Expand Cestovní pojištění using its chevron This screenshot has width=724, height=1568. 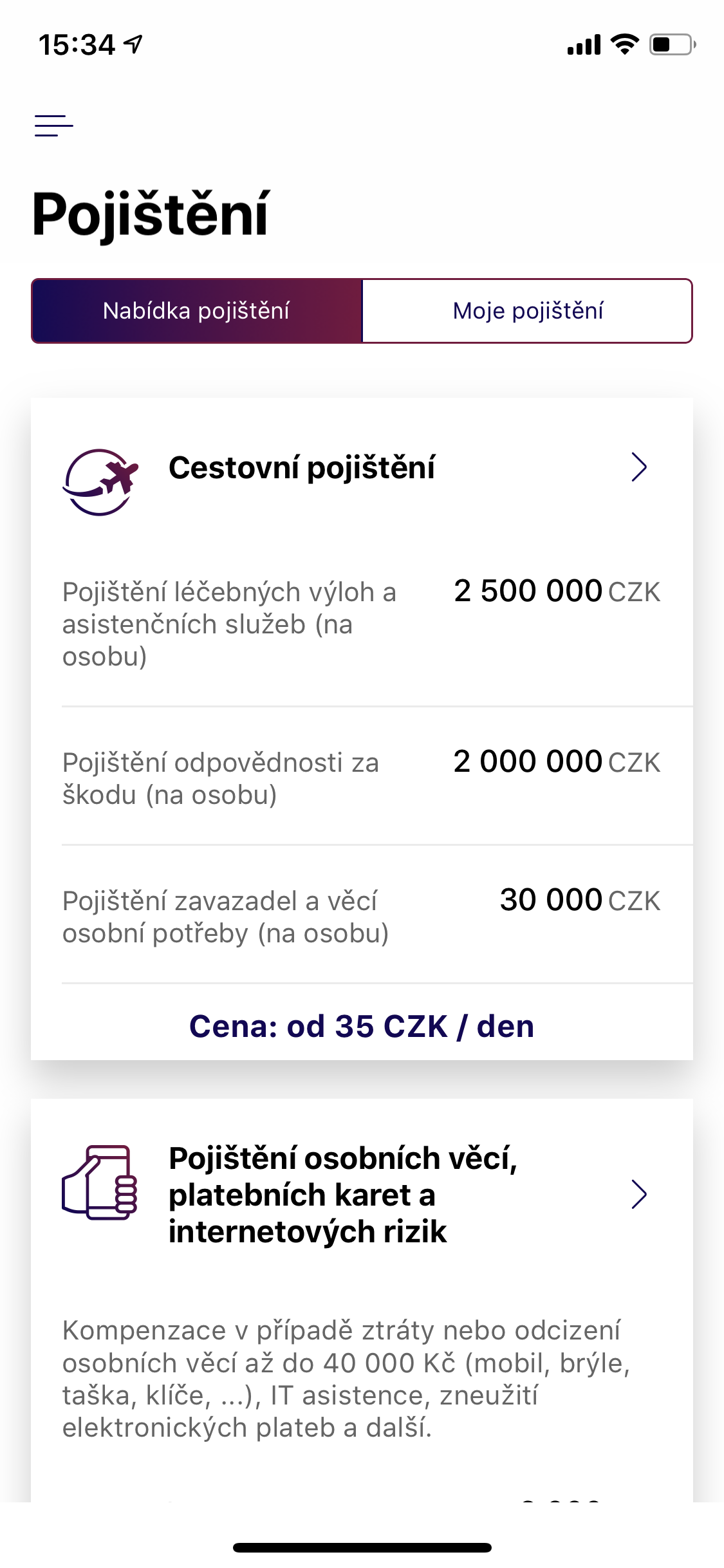click(x=638, y=467)
